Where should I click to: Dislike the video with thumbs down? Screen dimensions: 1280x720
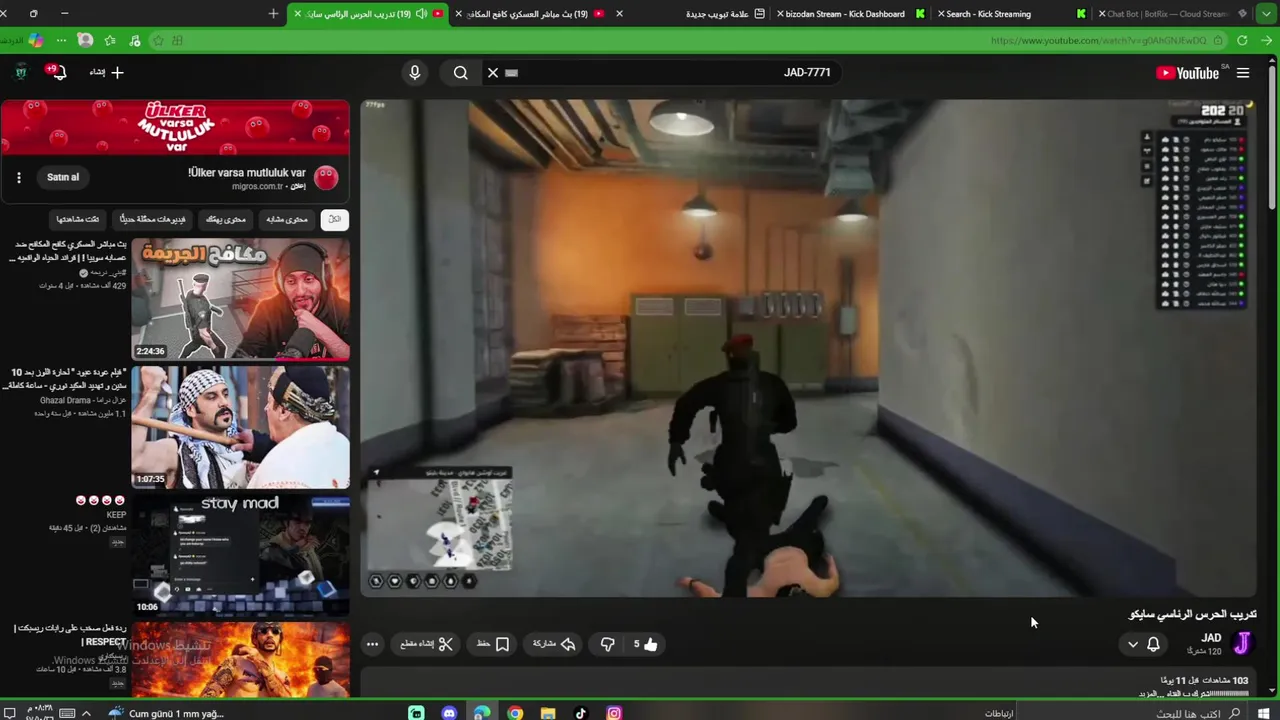[x=607, y=644]
